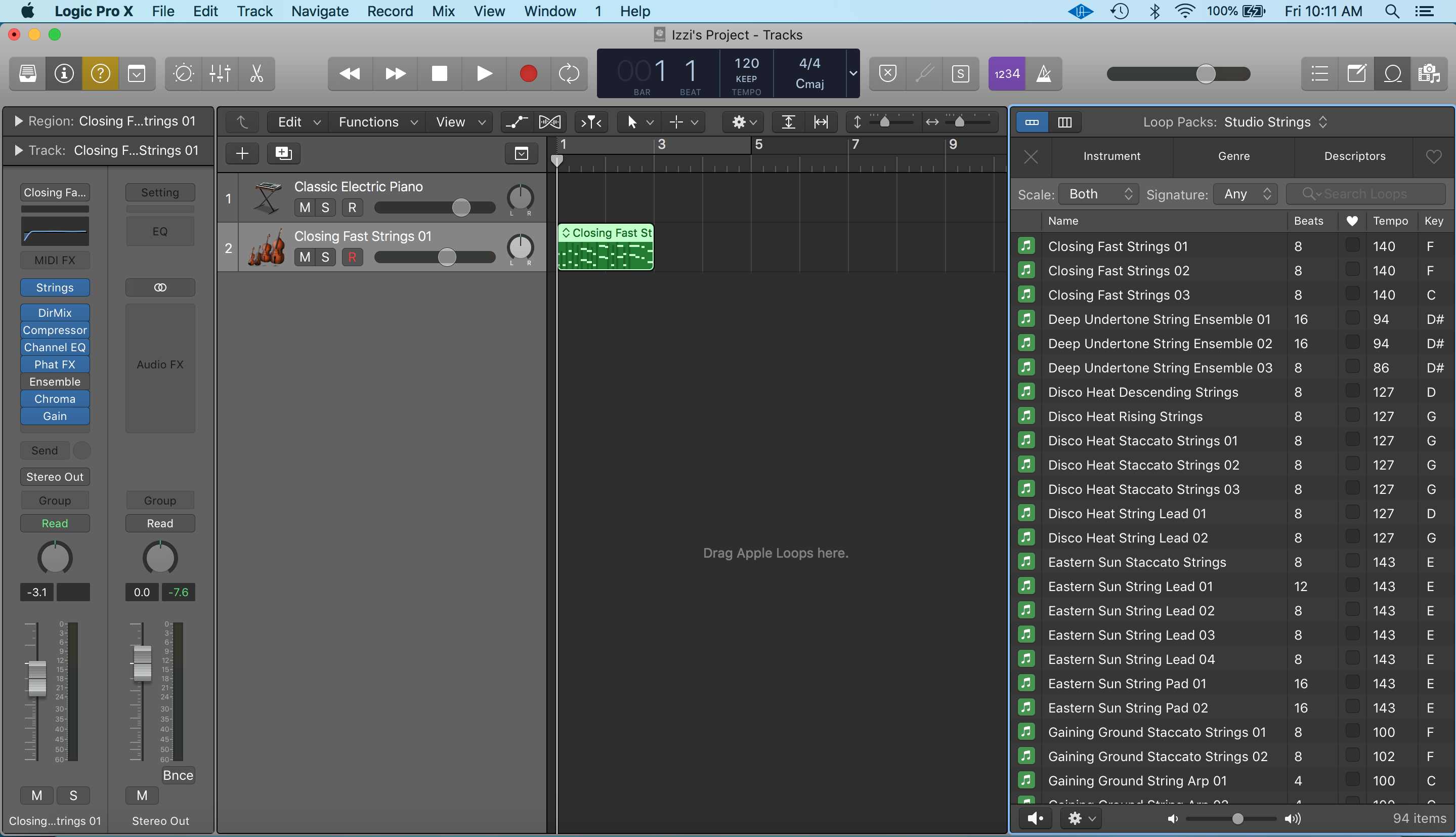Select the Genre tab in the Loop Browser

point(1233,156)
